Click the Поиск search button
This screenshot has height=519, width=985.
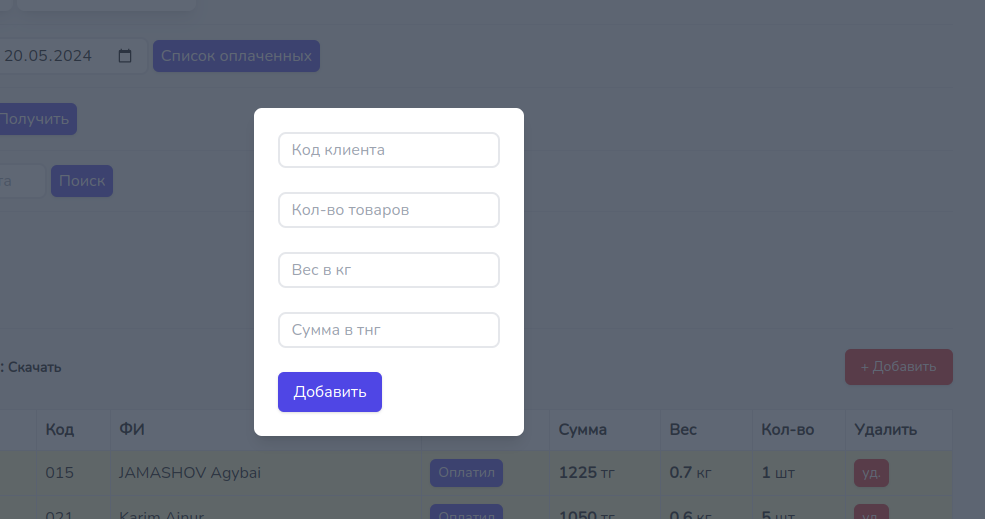82,181
